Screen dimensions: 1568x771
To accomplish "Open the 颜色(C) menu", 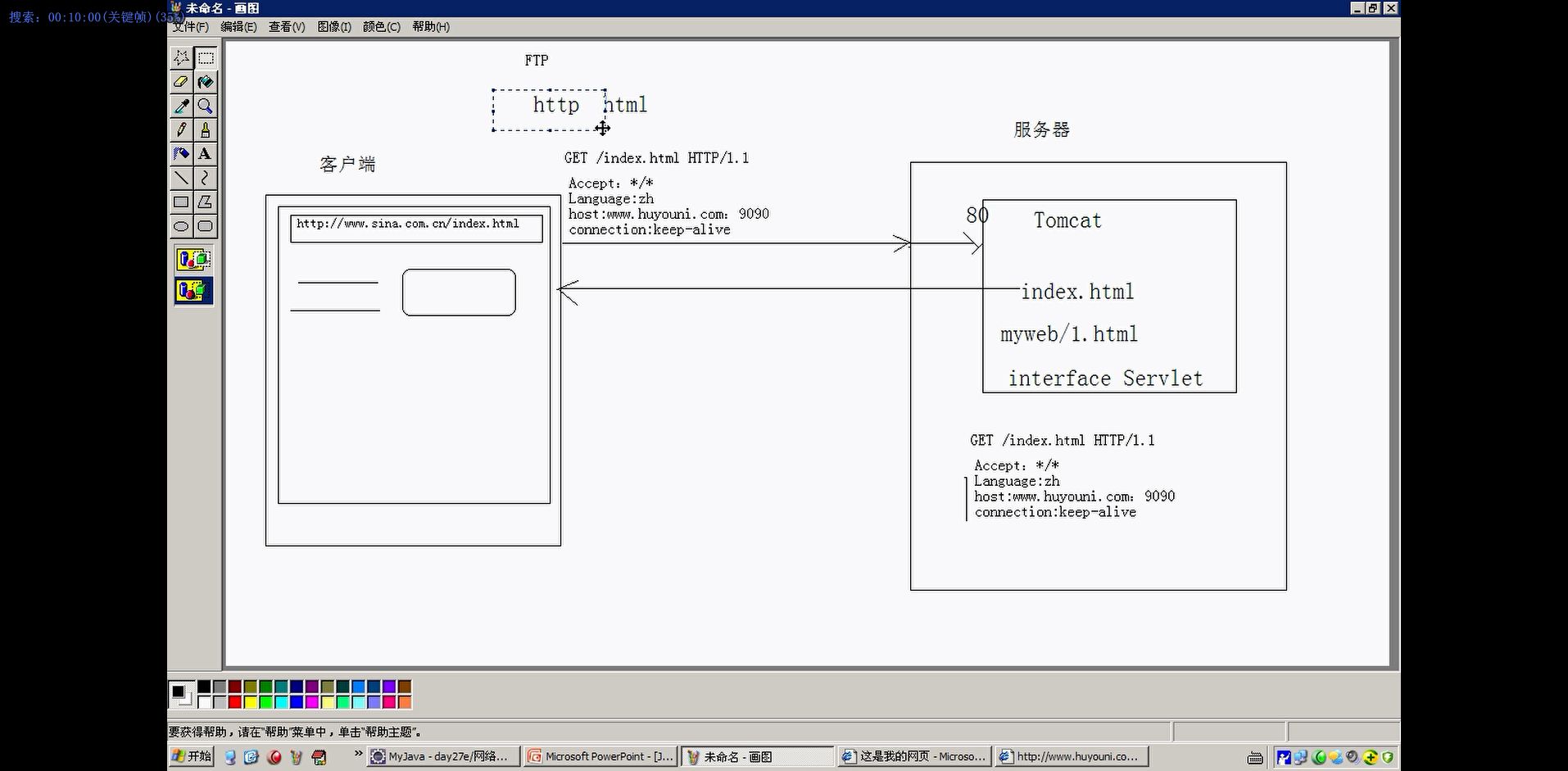I will point(382,27).
